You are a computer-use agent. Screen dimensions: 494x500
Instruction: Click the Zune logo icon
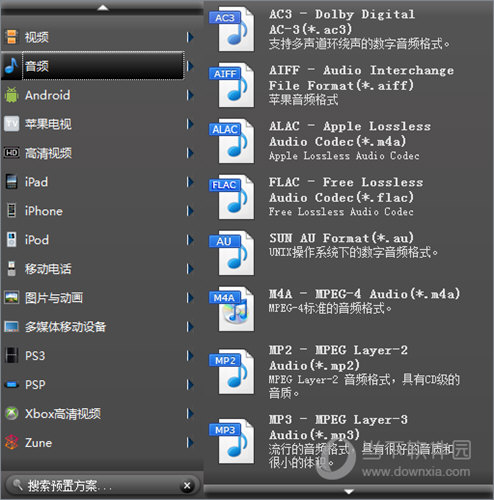[x=11, y=443]
